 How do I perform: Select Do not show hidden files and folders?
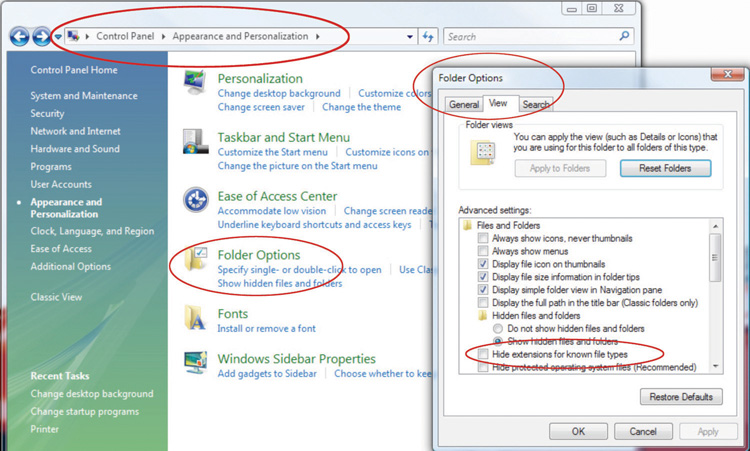click(x=498, y=329)
